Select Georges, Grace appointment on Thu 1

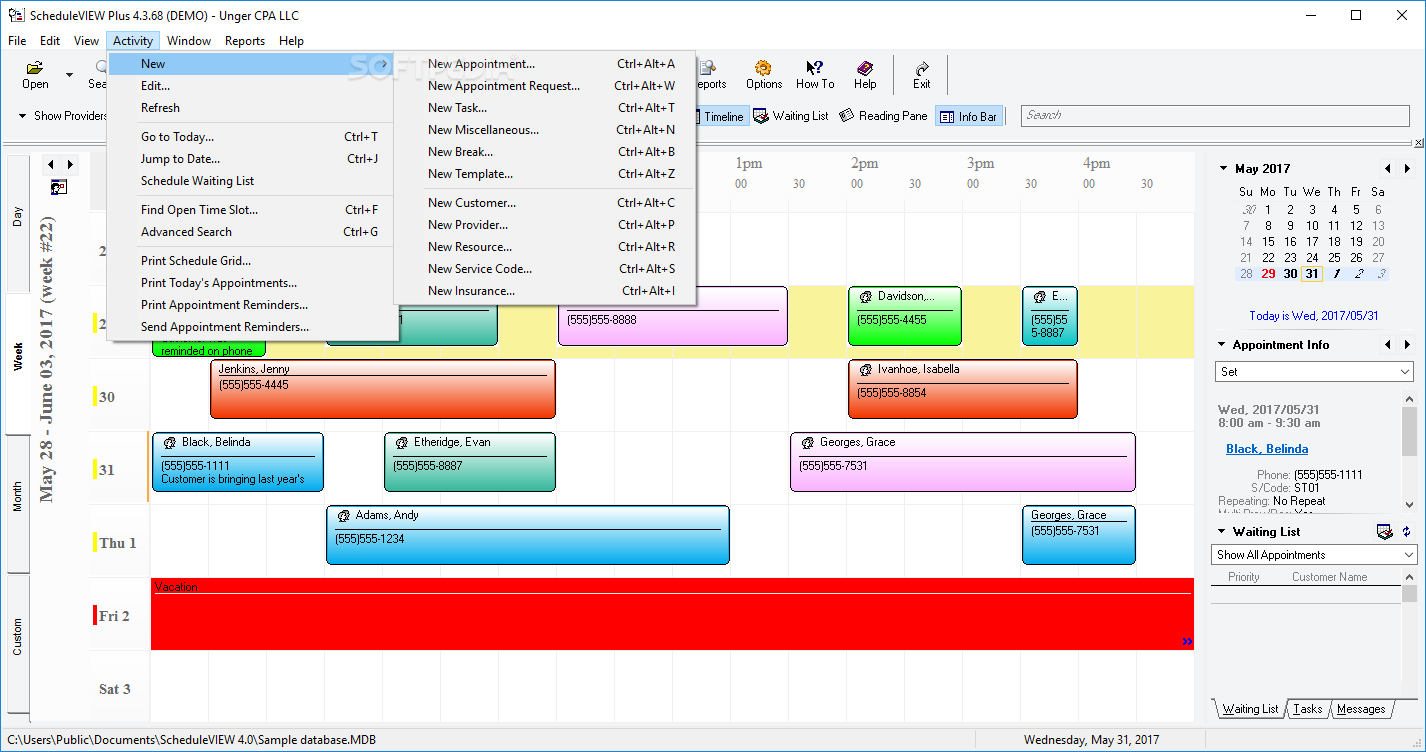coord(1078,535)
